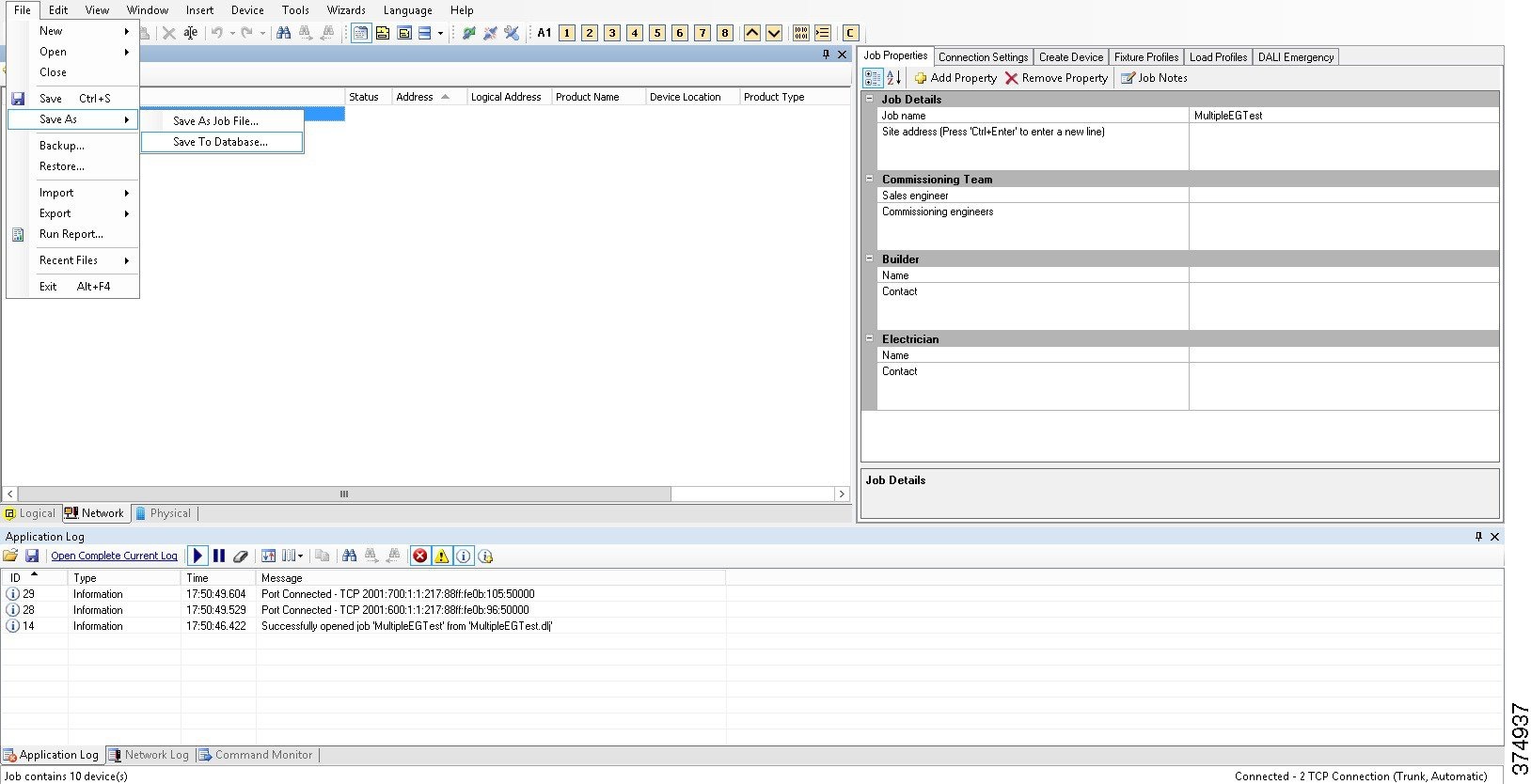This screenshot has width=1531, height=784.
Task: Toggle the pin on the device list panel
Action: tap(826, 55)
